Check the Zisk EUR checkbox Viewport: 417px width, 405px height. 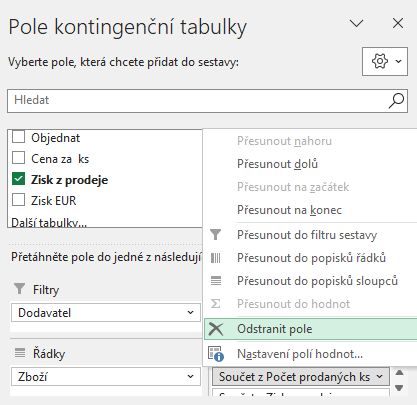(x=18, y=200)
